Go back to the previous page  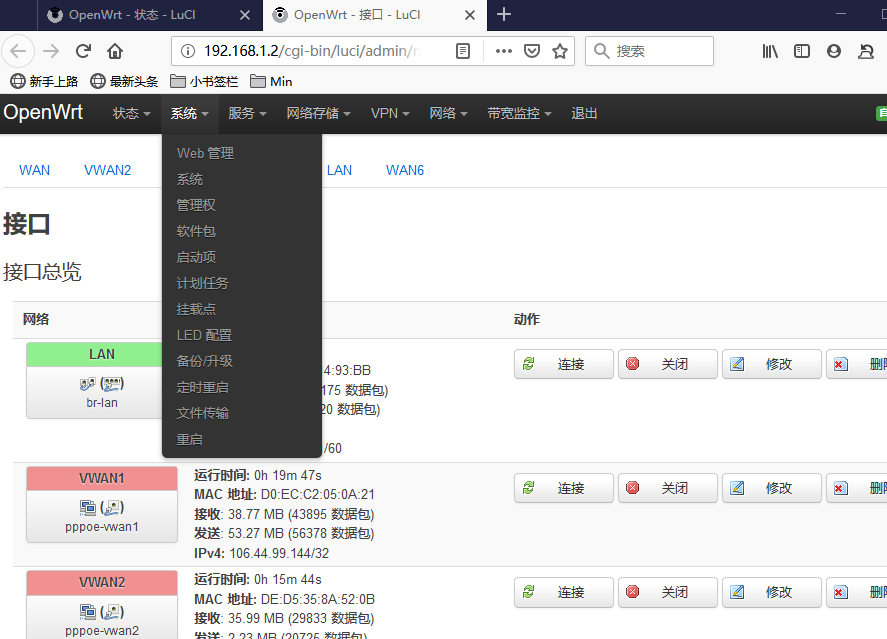[x=18, y=51]
